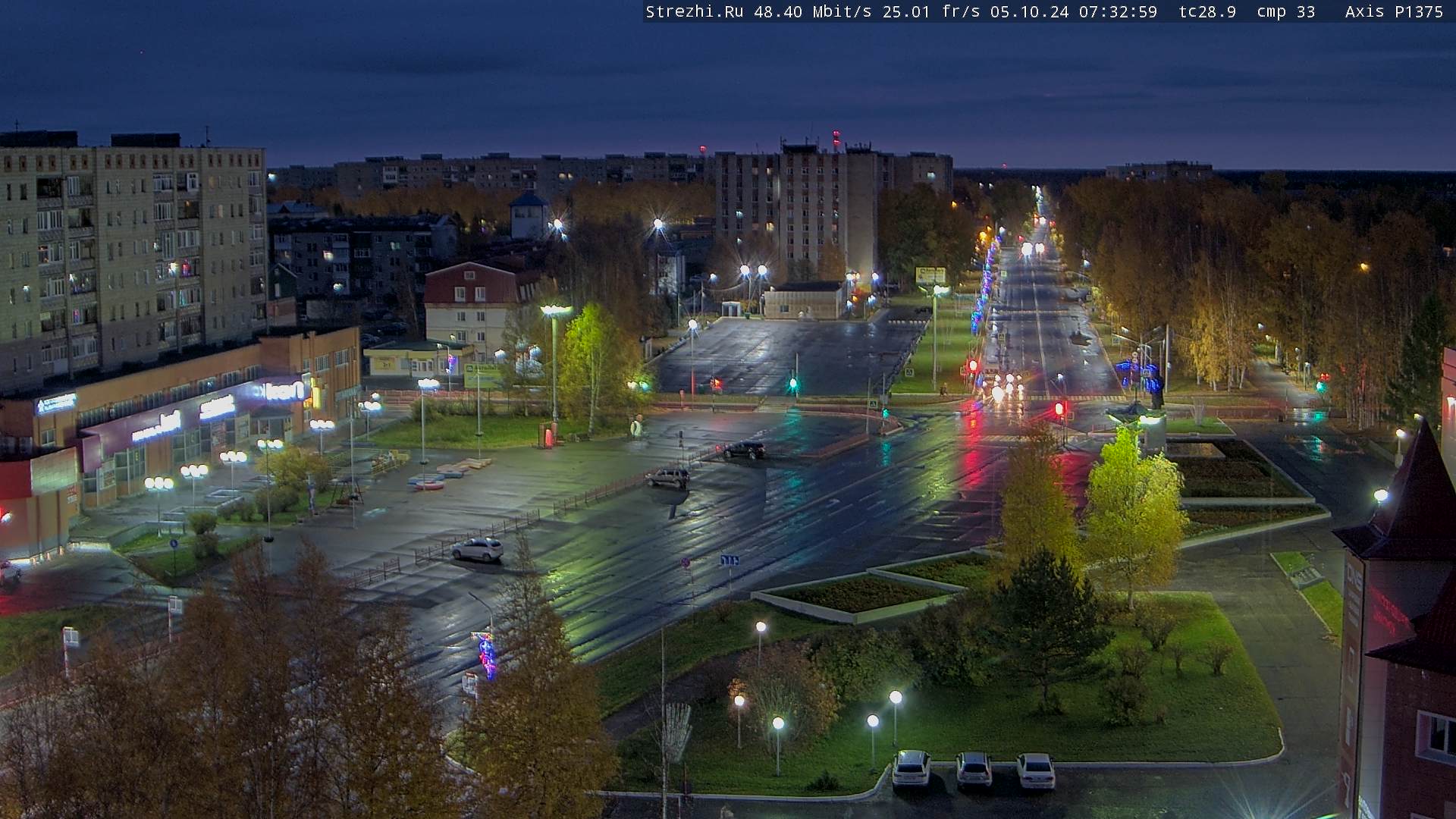This screenshot has height=819, width=1456.
Task: Select the 48.40 Mbit/s bitrate value
Action: click(x=812, y=11)
